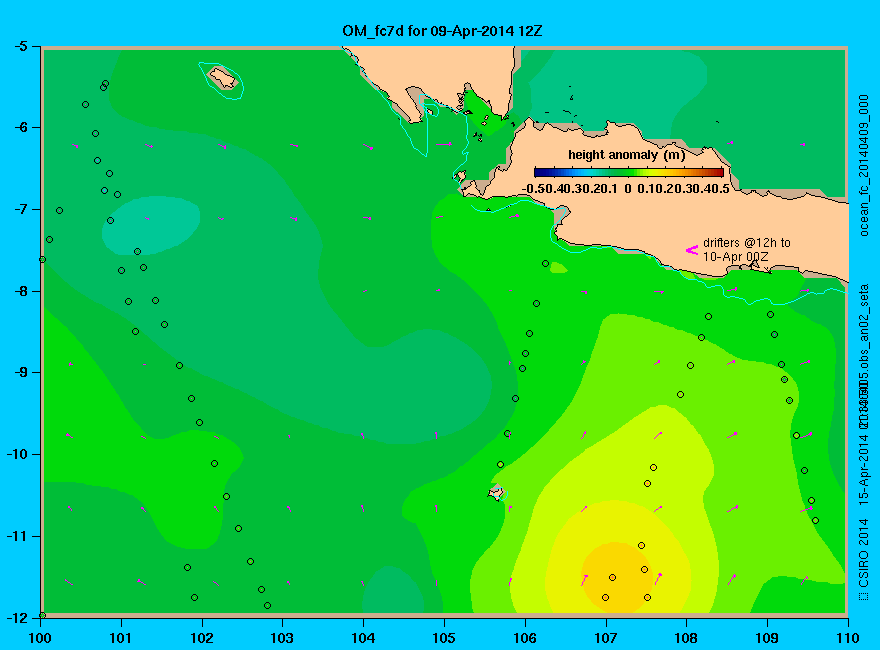Viewport: 880px width, 650px height.
Task: Click latitude axis label -12
Action: (x=17, y=617)
